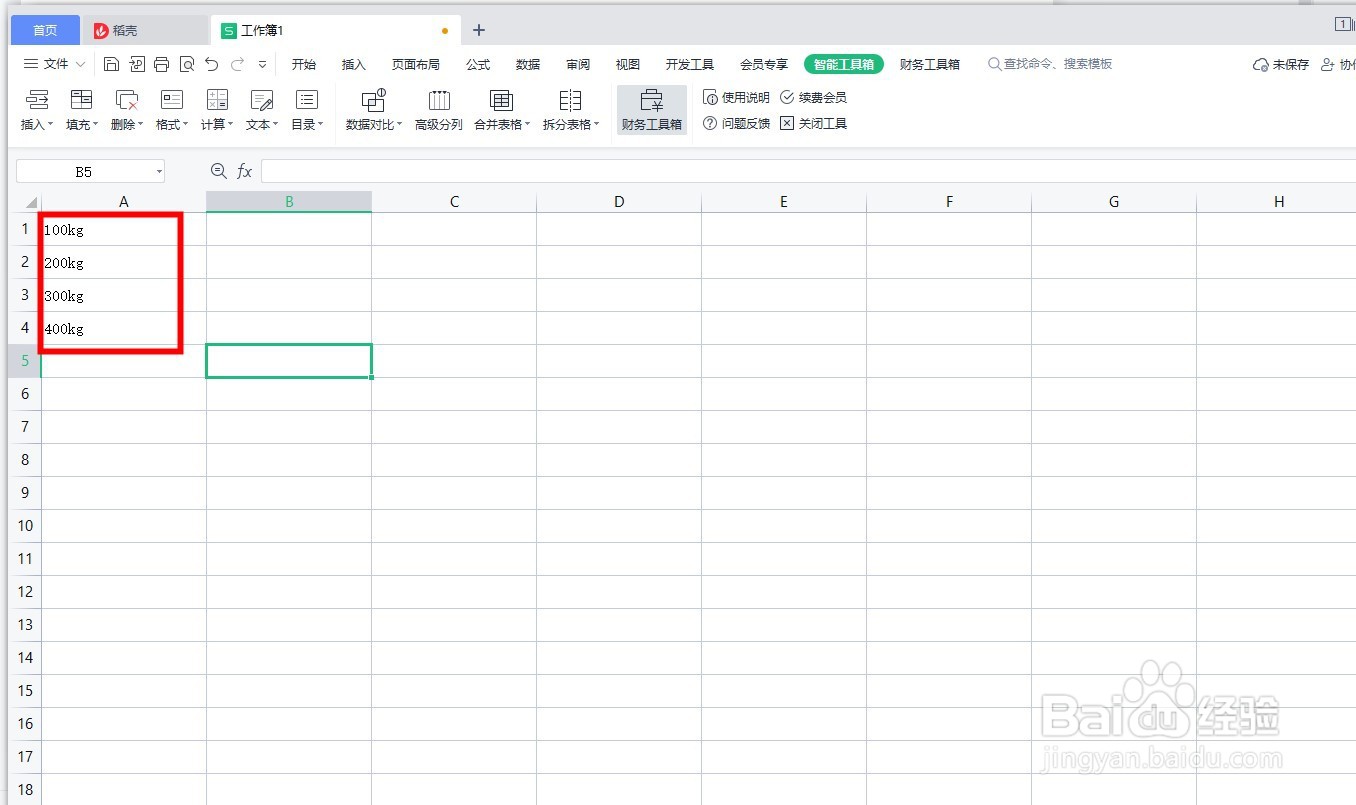Switch to the 数据 ribbon tab
This screenshot has height=805, width=1356.
[x=528, y=64]
